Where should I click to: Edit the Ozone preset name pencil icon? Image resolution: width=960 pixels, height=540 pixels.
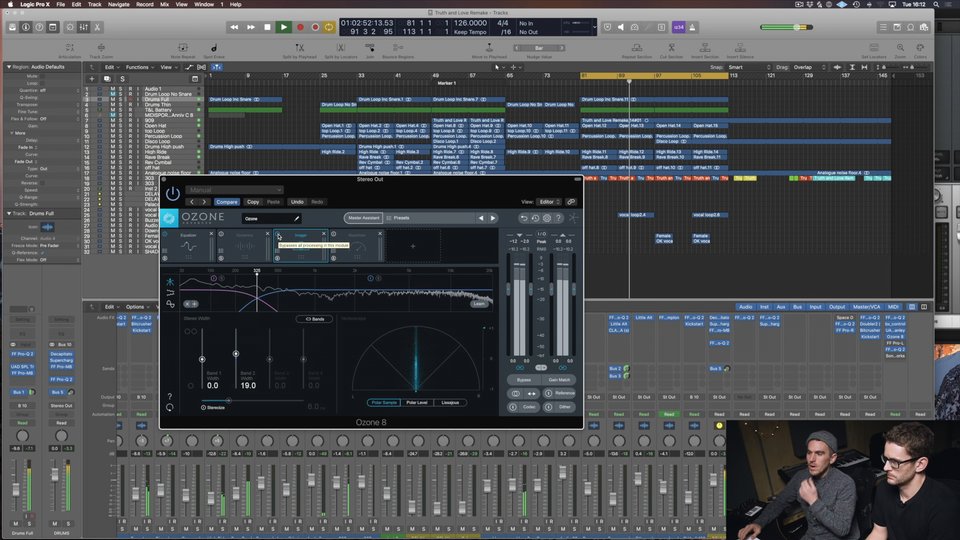point(297,219)
